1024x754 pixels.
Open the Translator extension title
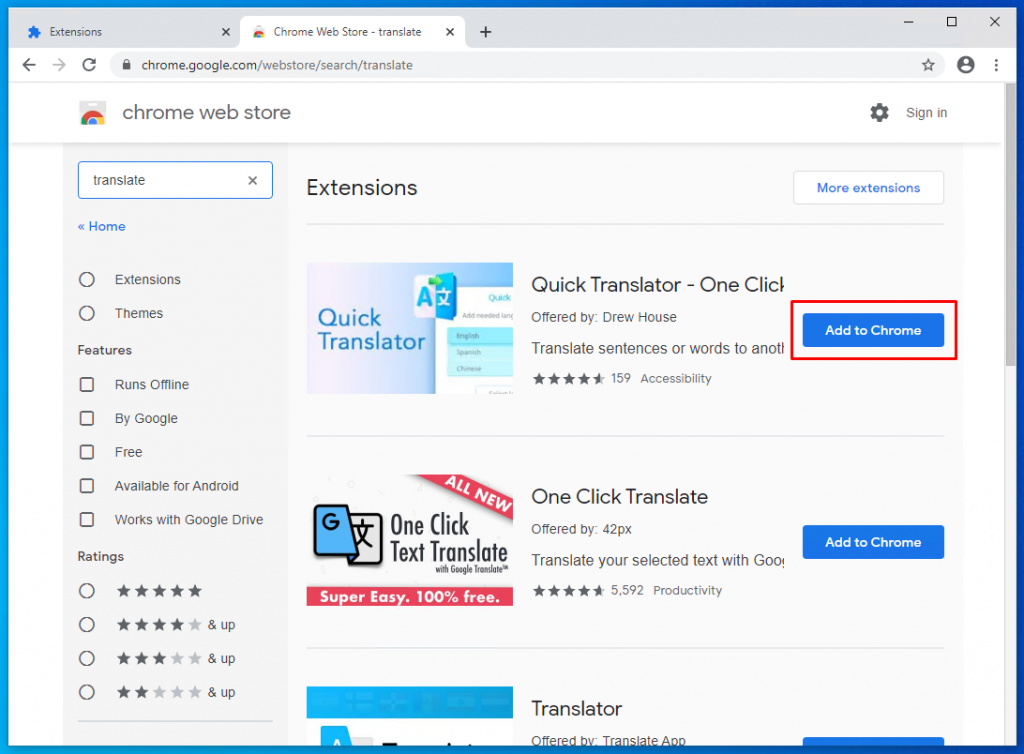pyautogui.click(x=576, y=709)
